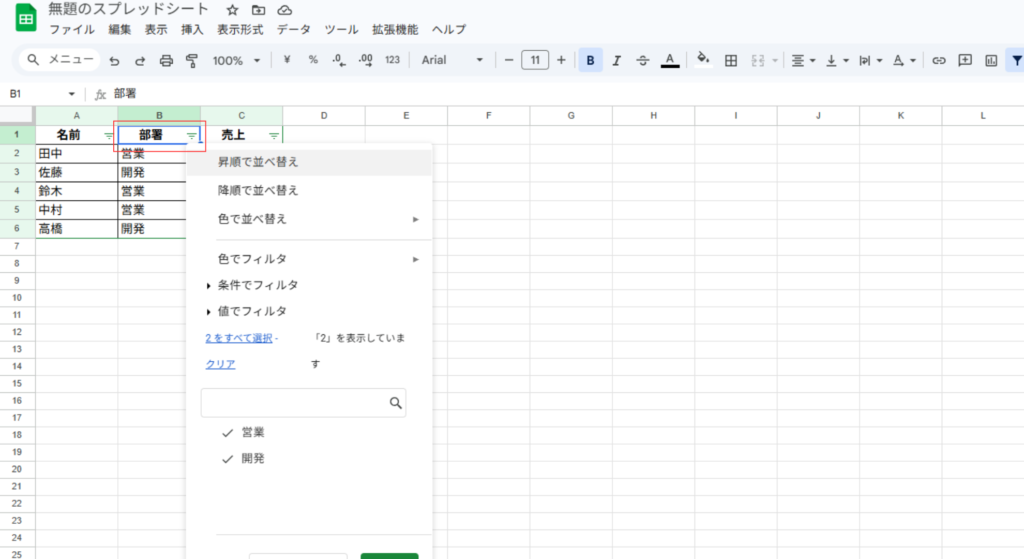Open the filter icon on 名前 header

108,136
